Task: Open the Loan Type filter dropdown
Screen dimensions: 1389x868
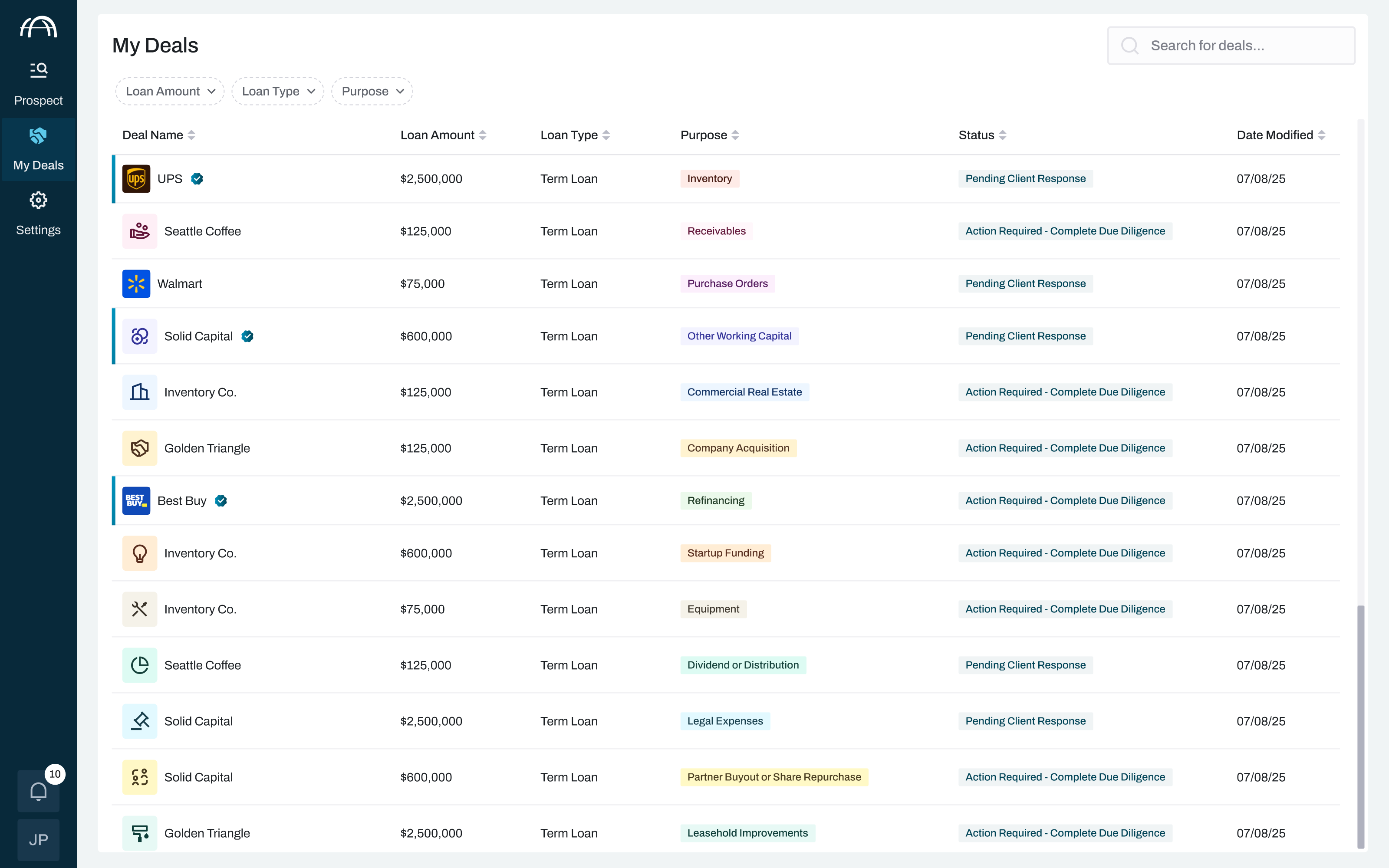Action: click(x=278, y=91)
